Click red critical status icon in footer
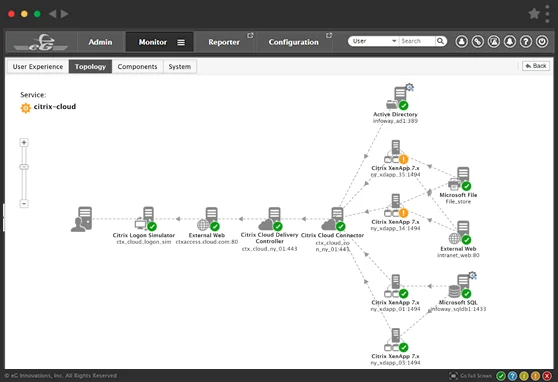The image size is (558, 382). [x=547, y=376]
